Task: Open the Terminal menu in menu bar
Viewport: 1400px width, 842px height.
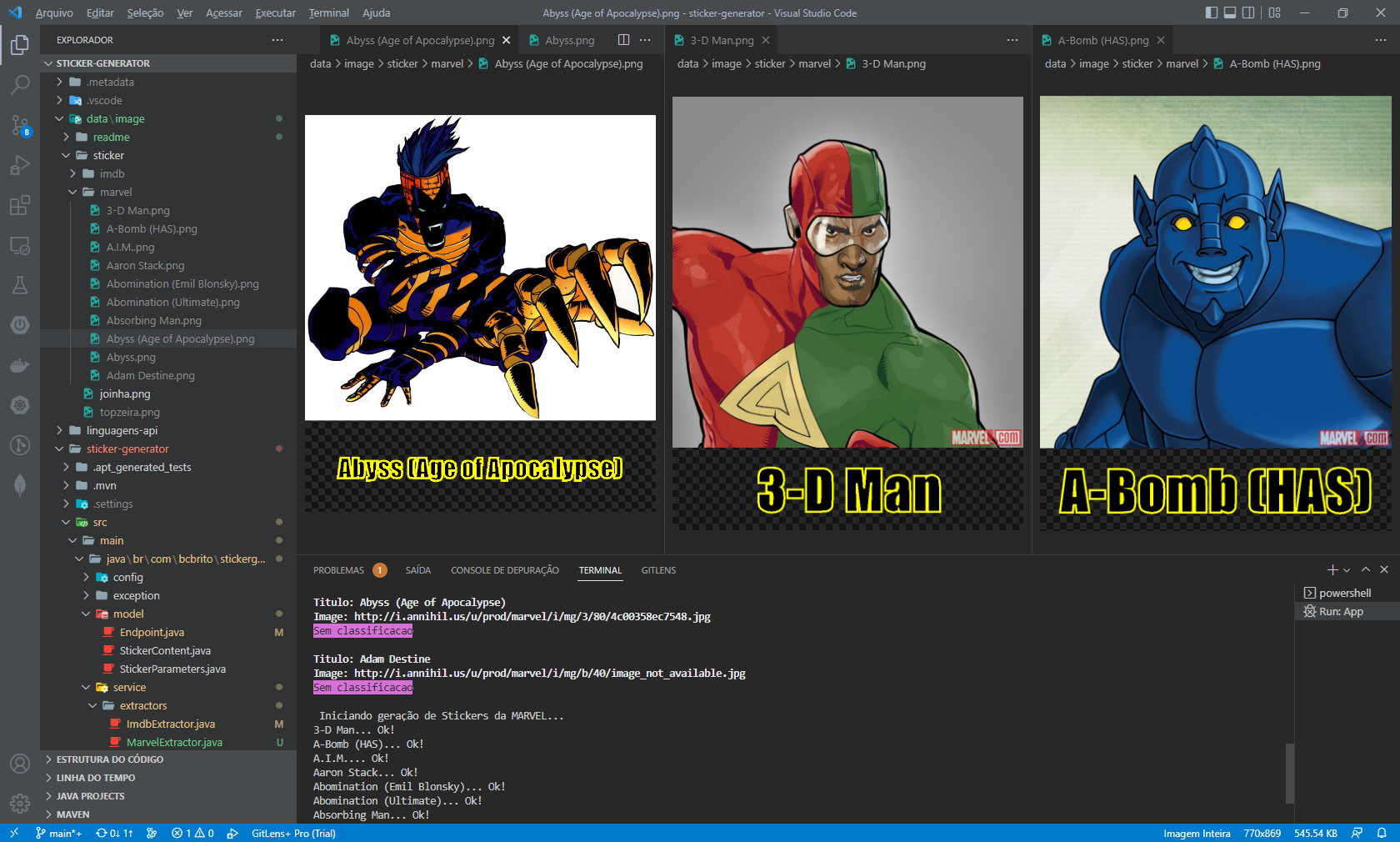Action: click(329, 13)
